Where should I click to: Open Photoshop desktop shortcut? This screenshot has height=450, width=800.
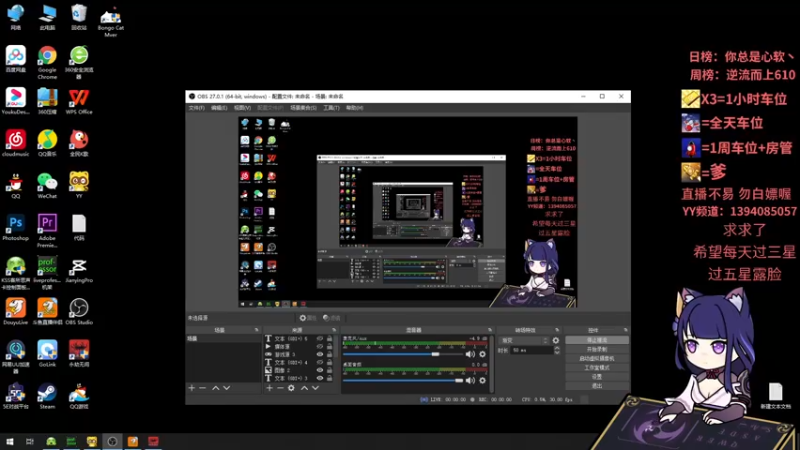point(15,228)
